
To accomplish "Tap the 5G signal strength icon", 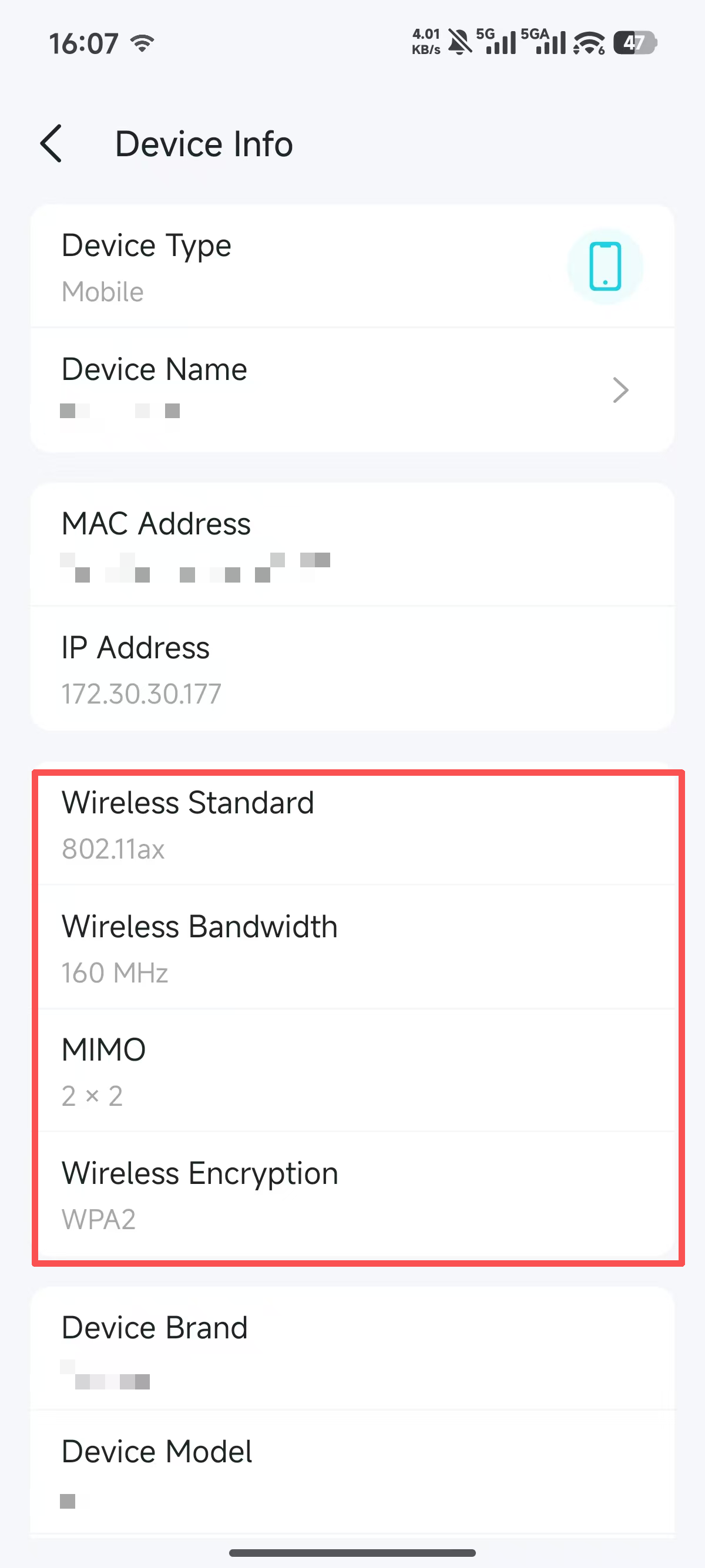I will point(496,42).
